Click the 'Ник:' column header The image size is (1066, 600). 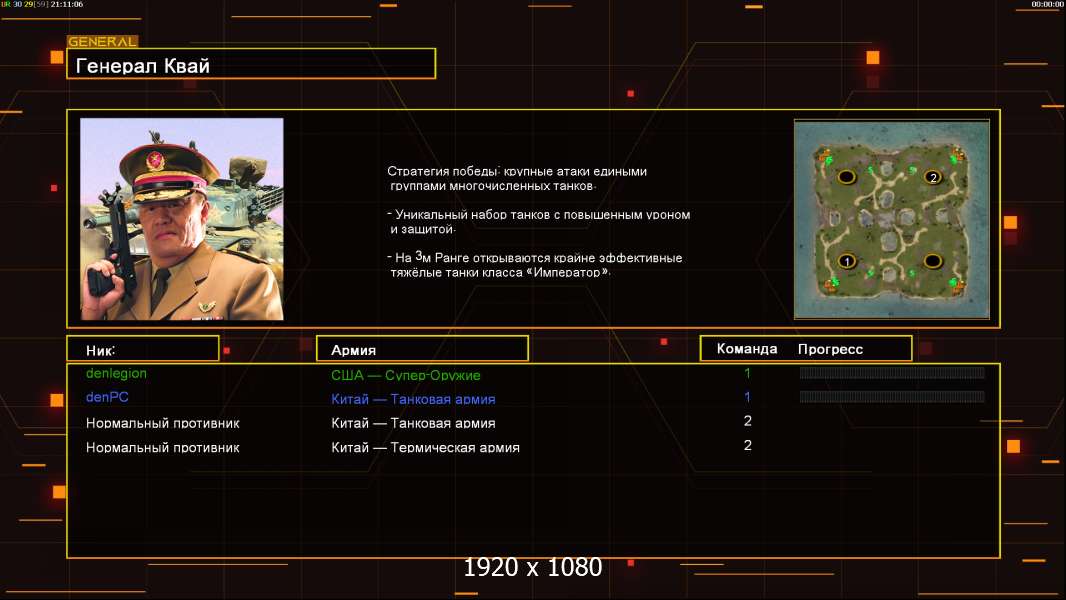143,349
